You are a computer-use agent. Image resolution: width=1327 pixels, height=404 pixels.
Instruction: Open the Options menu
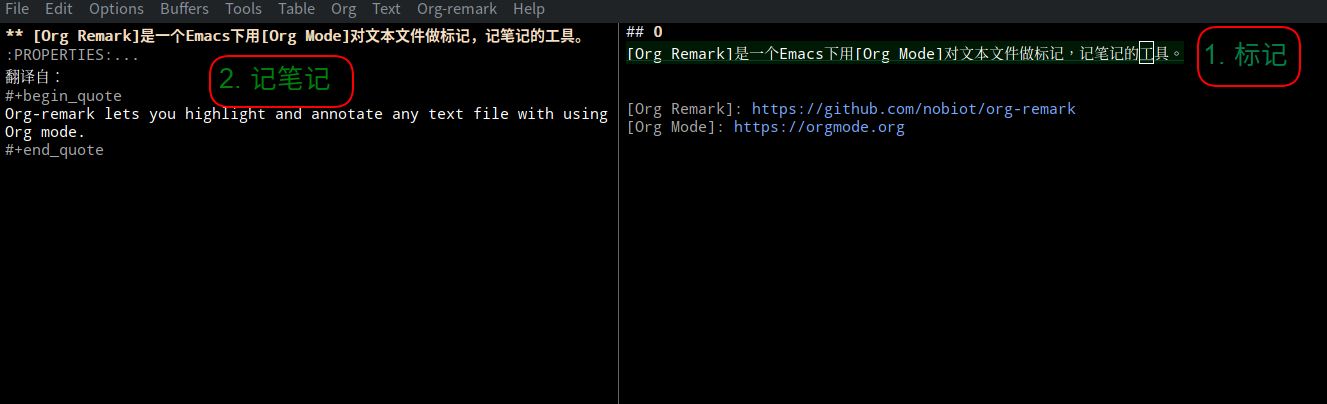[x=116, y=9]
